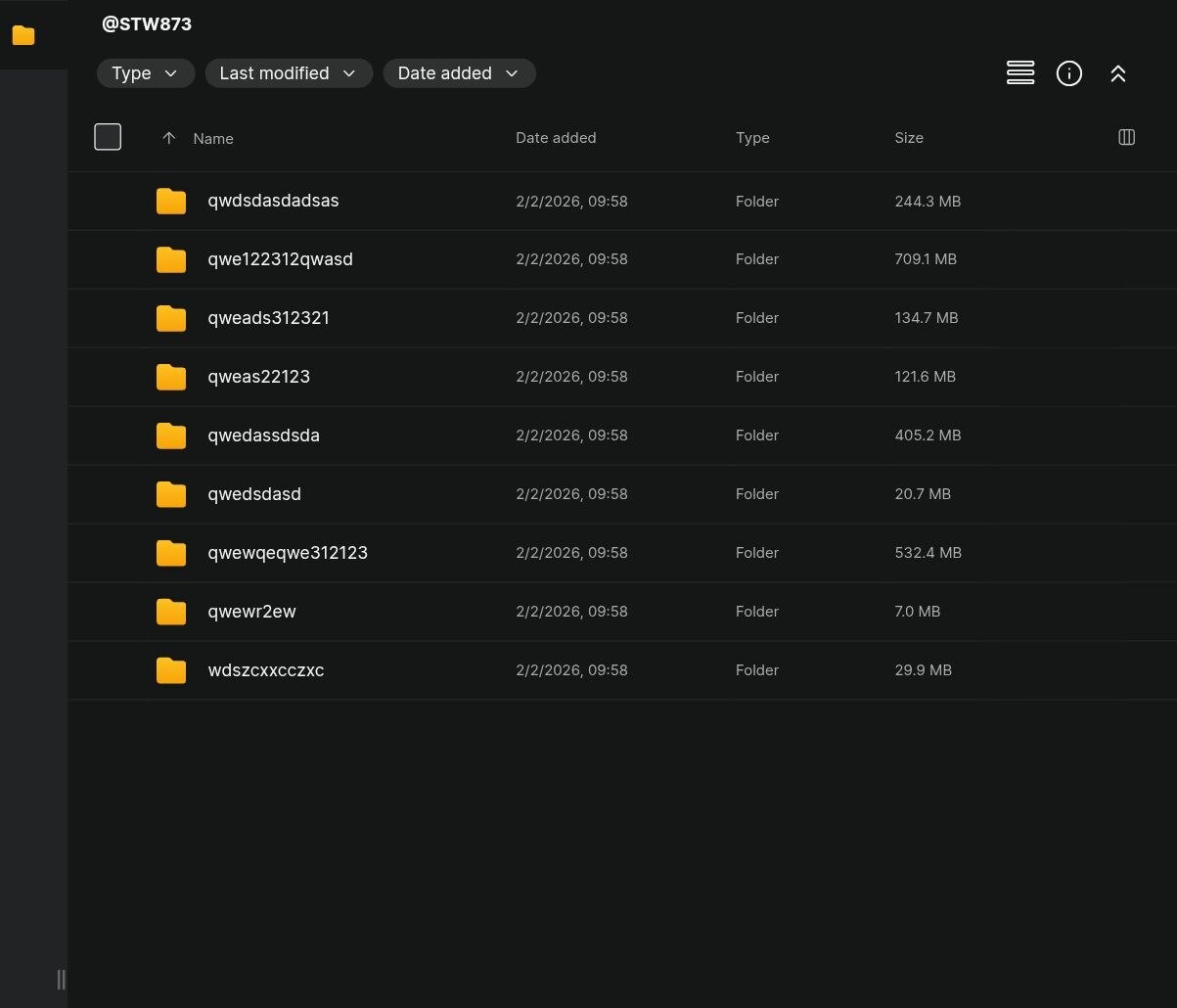Tick the select all checkbox

(108, 137)
